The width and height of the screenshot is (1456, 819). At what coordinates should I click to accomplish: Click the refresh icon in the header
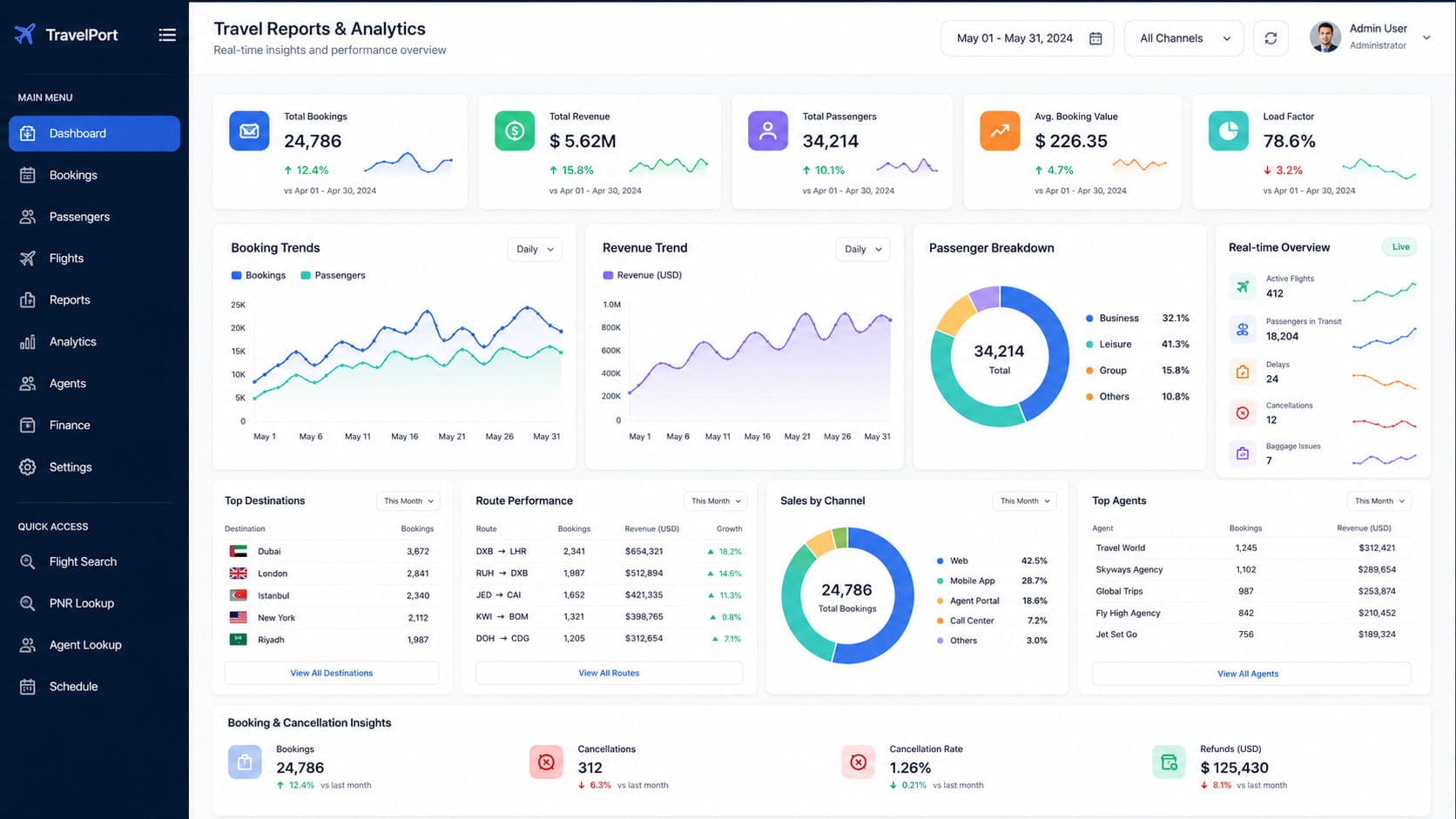1271,38
